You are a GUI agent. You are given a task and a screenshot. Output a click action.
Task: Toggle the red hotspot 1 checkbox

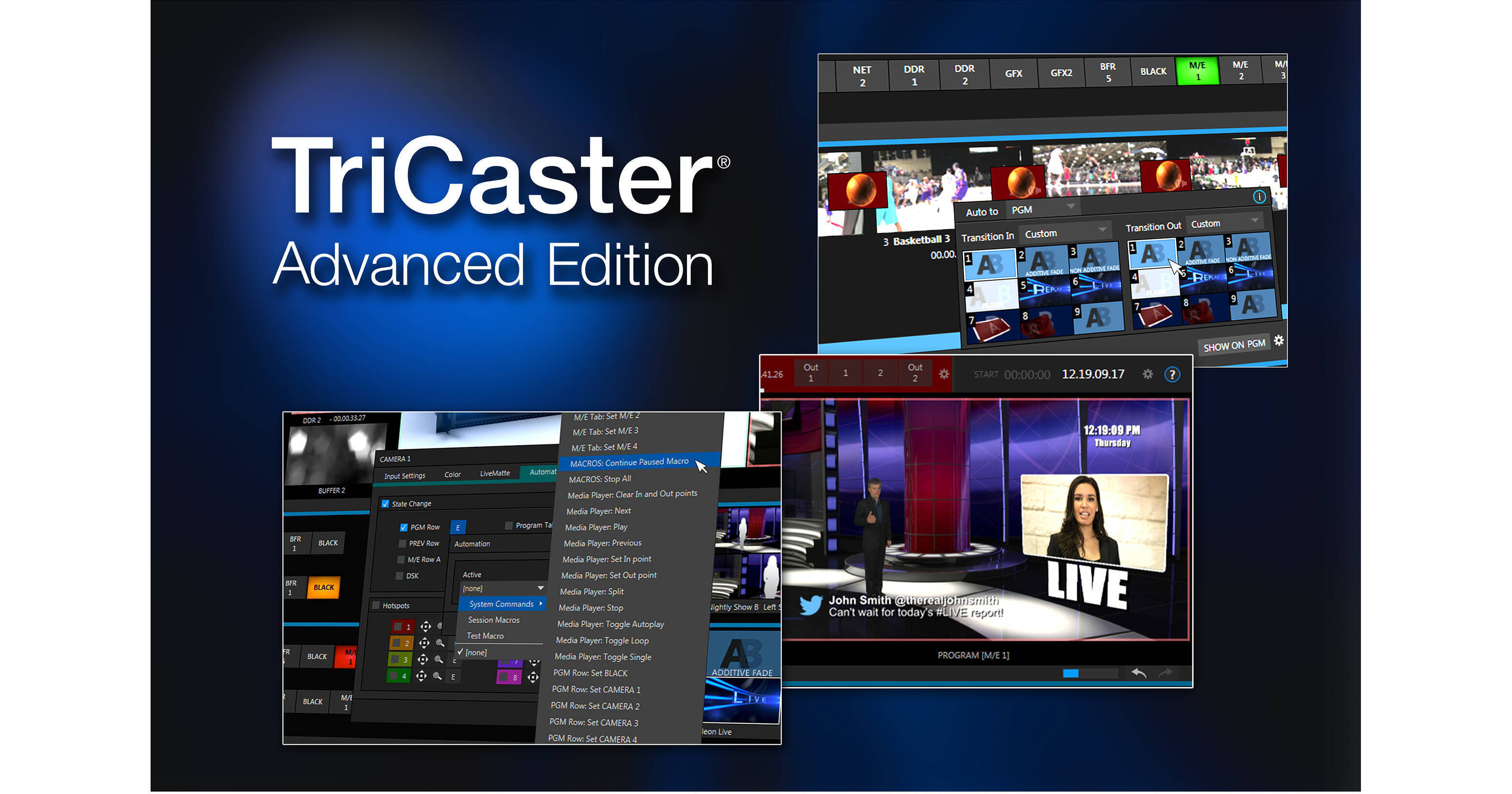coord(397,627)
